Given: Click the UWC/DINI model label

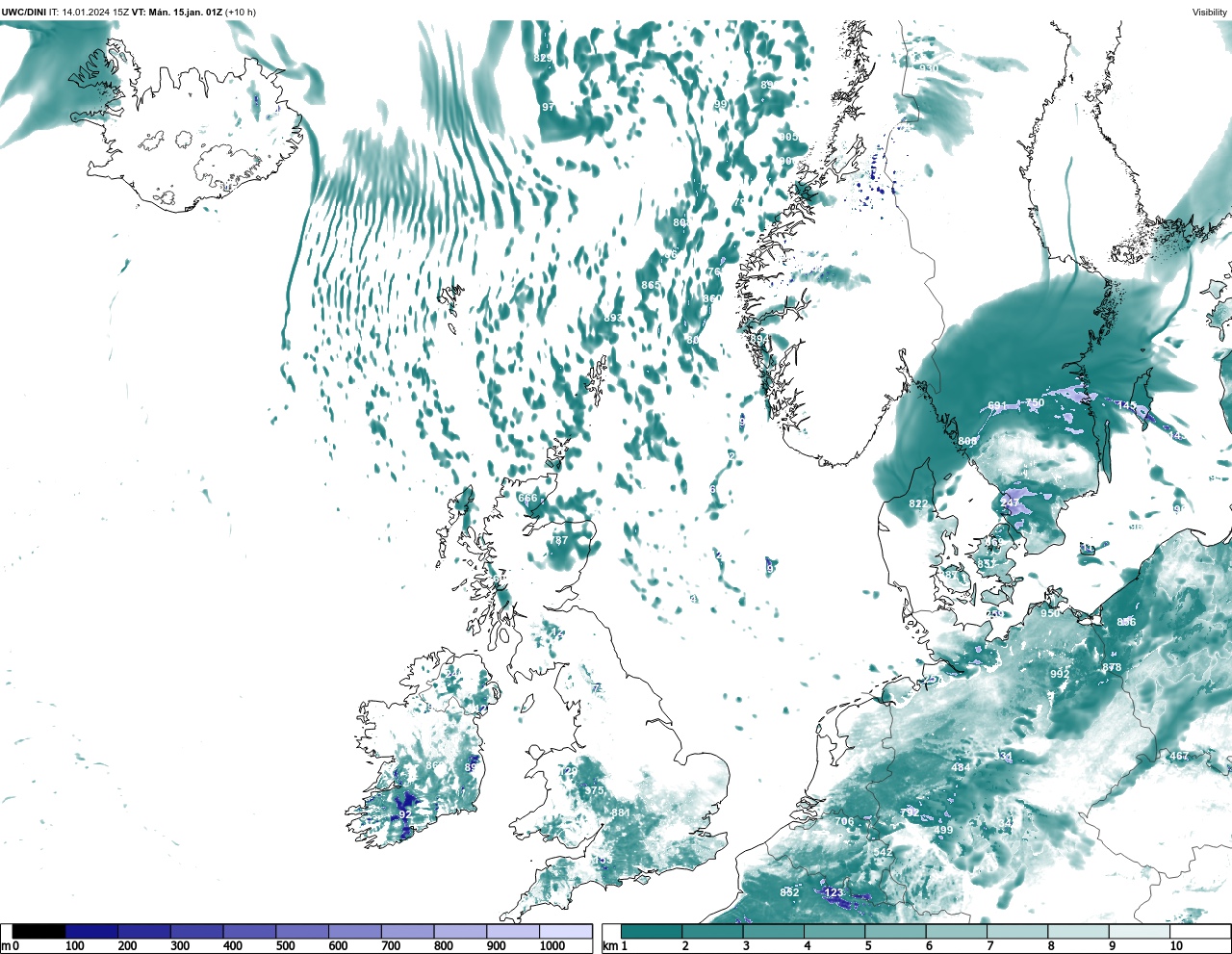Looking at the screenshot, I should click(24, 13).
